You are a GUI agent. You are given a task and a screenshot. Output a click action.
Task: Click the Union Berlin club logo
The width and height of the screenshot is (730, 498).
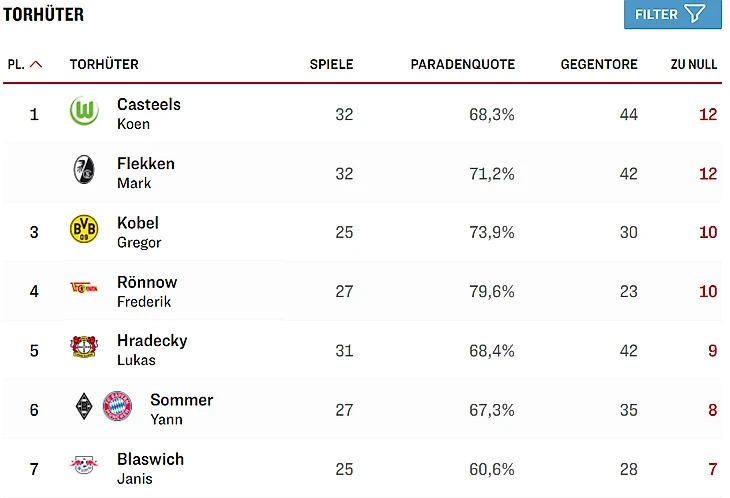tap(84, 289)
